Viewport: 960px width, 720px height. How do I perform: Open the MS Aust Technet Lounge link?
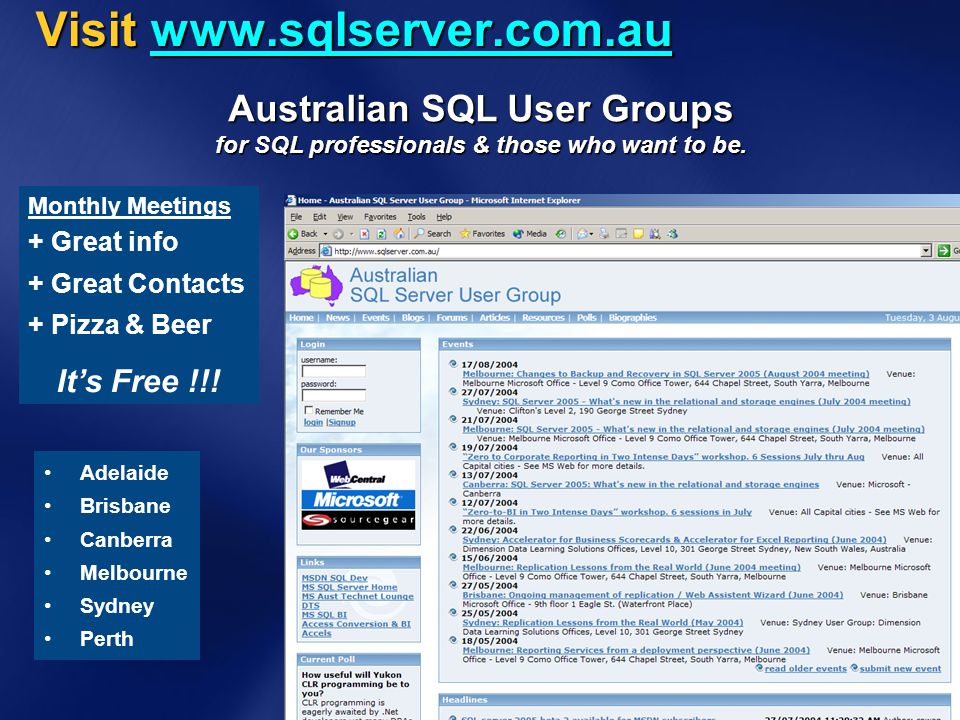click(358, 596)
